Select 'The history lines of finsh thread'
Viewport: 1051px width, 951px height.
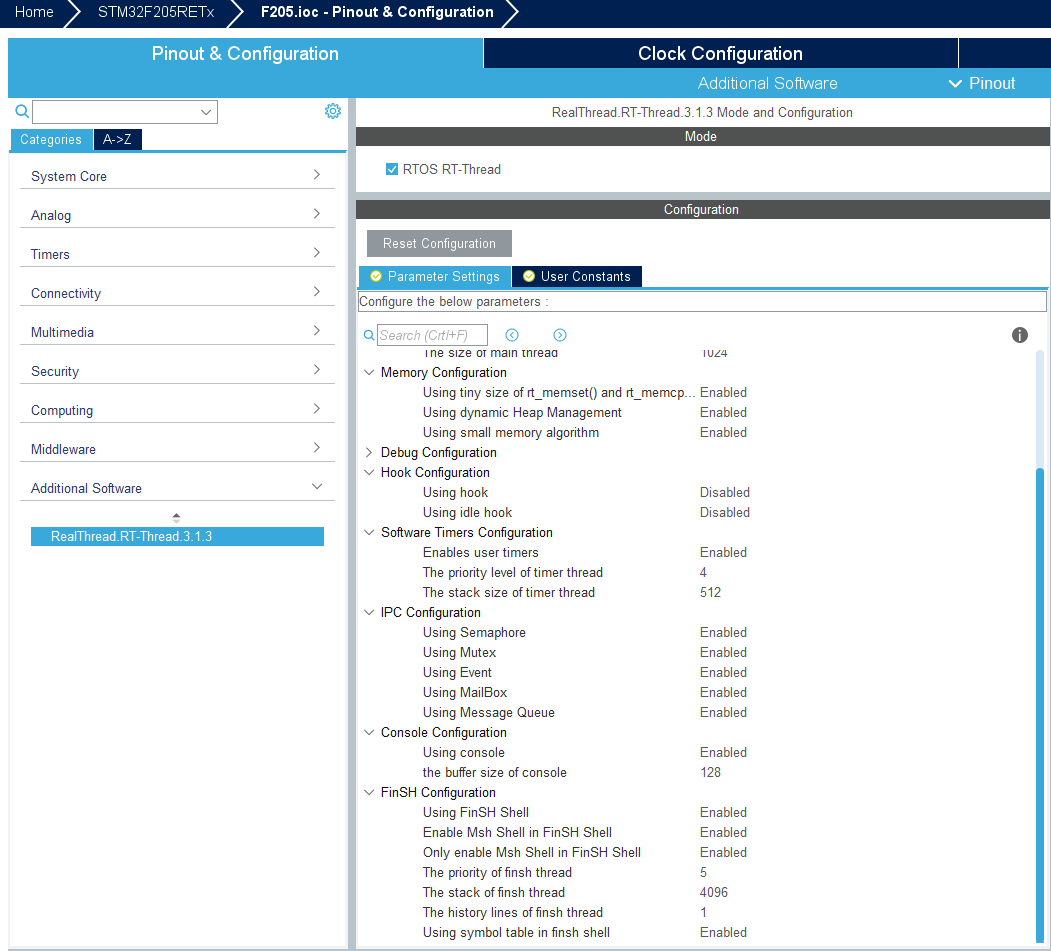coord(513,913)
